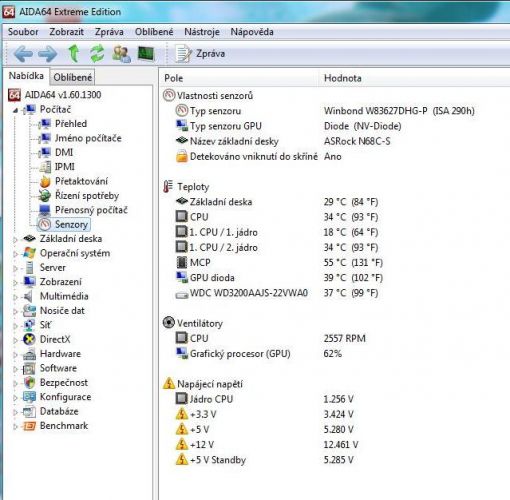510x500 pixels.
Task: Click the Hardware category icon
Action: click(29, 354)
